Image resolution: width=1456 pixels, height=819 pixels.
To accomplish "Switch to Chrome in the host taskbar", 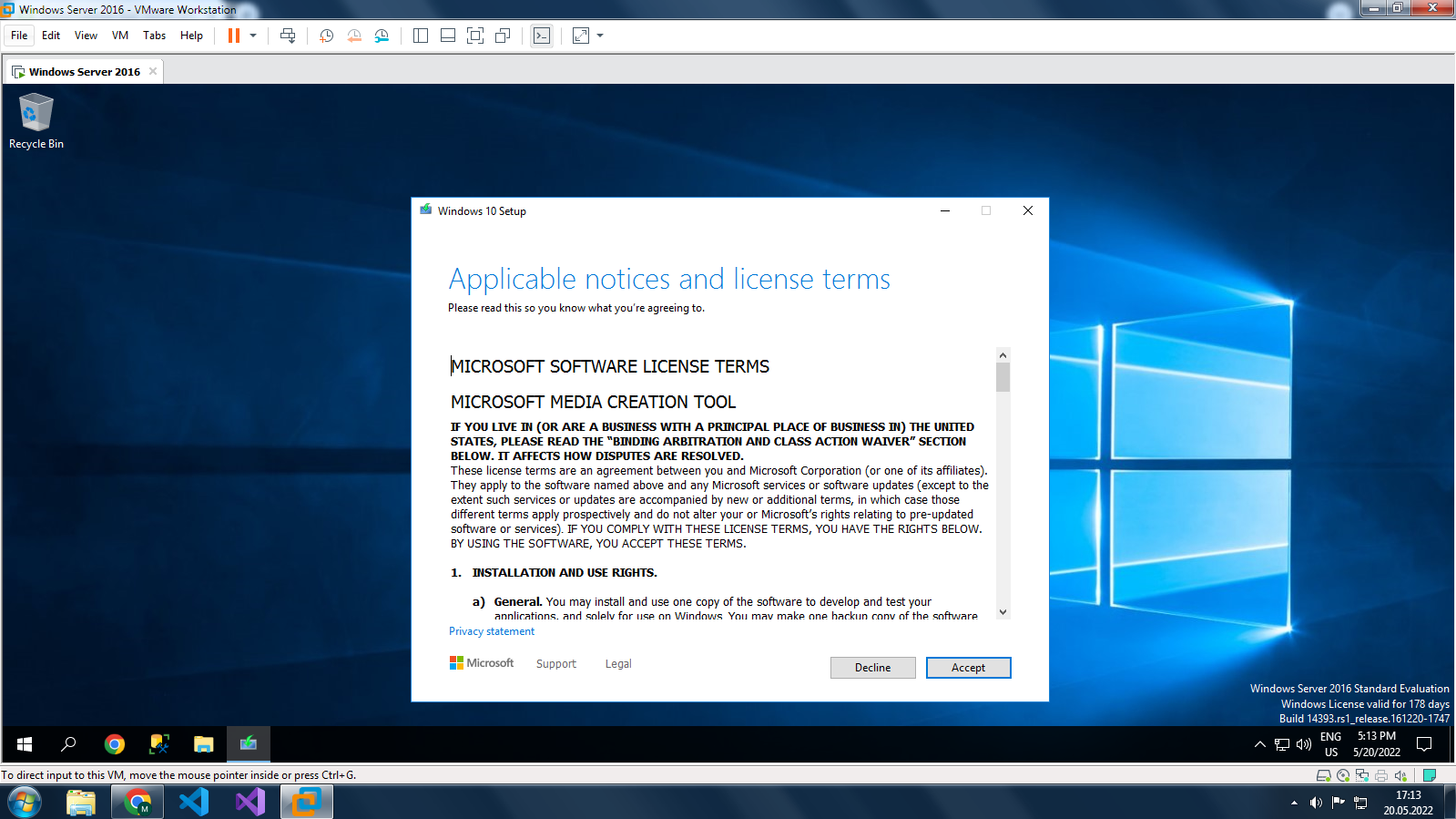I will [137, 803].
